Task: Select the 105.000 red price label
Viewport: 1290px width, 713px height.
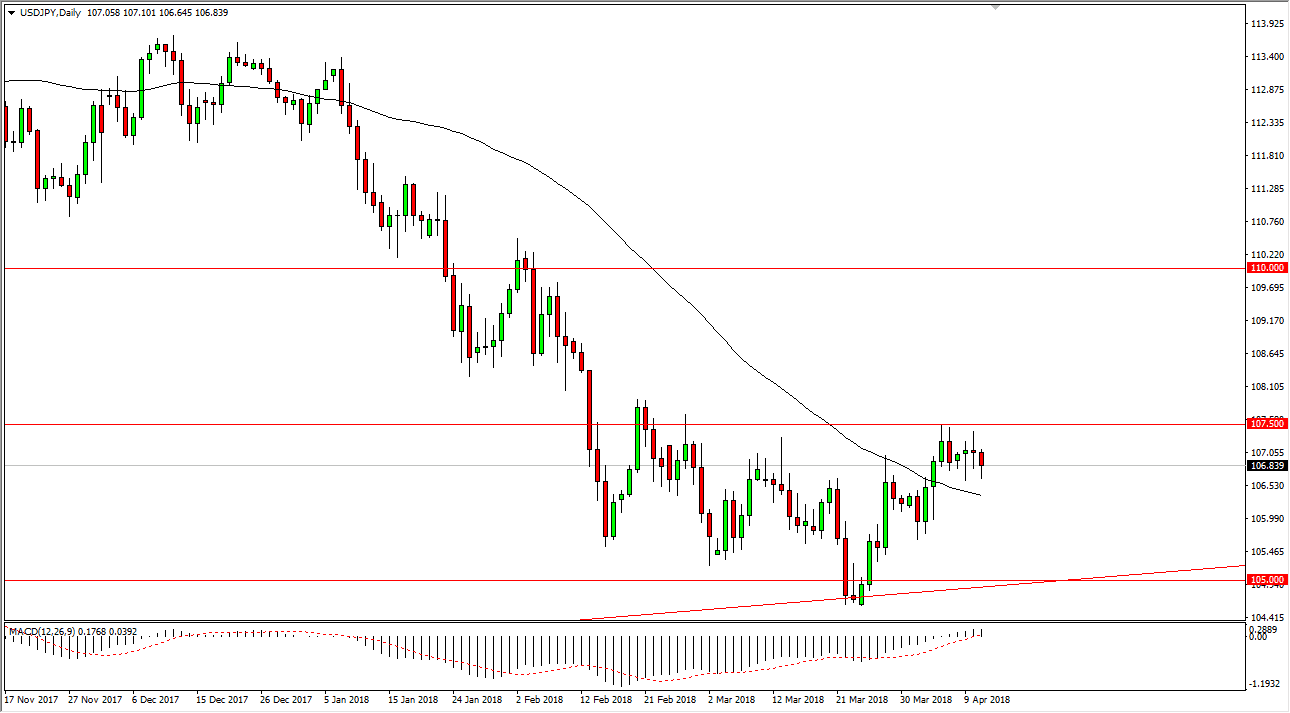Action: pos(1267,580)
